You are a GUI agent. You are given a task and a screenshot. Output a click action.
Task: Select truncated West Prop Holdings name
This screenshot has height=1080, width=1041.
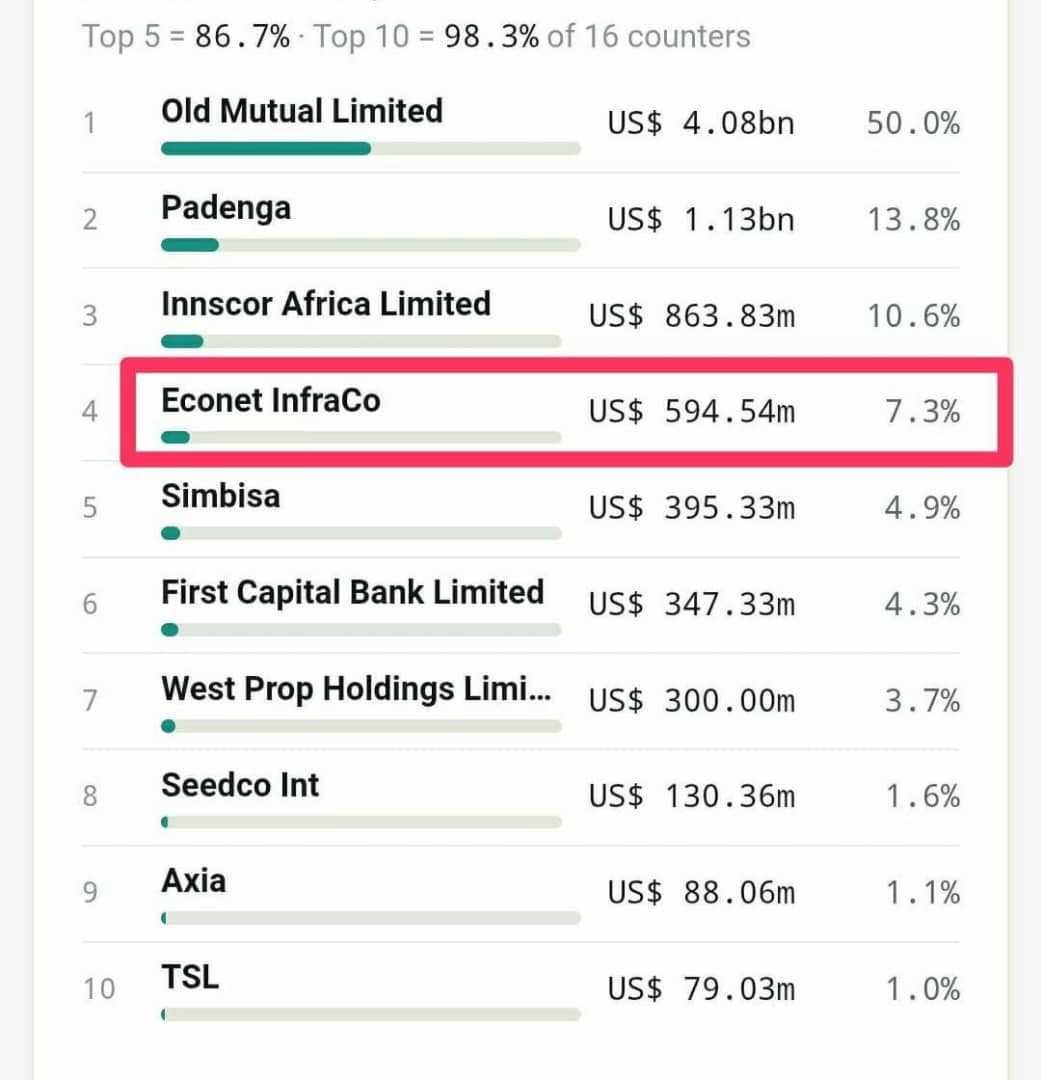pos(356,689)
